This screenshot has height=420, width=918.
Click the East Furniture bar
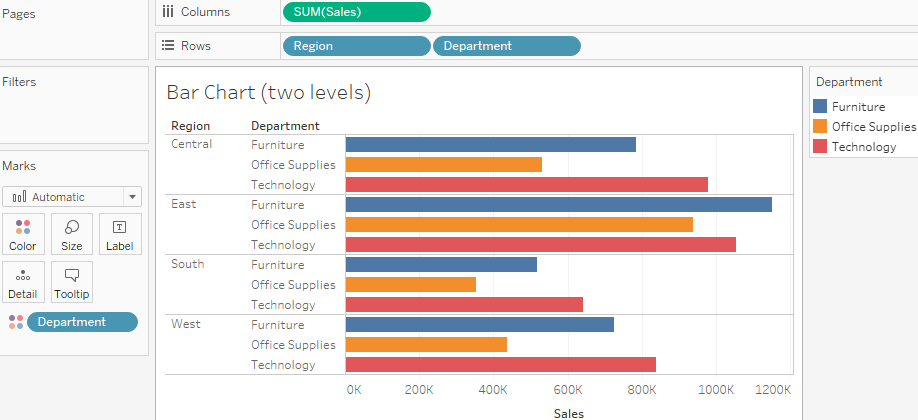[559, 204]
